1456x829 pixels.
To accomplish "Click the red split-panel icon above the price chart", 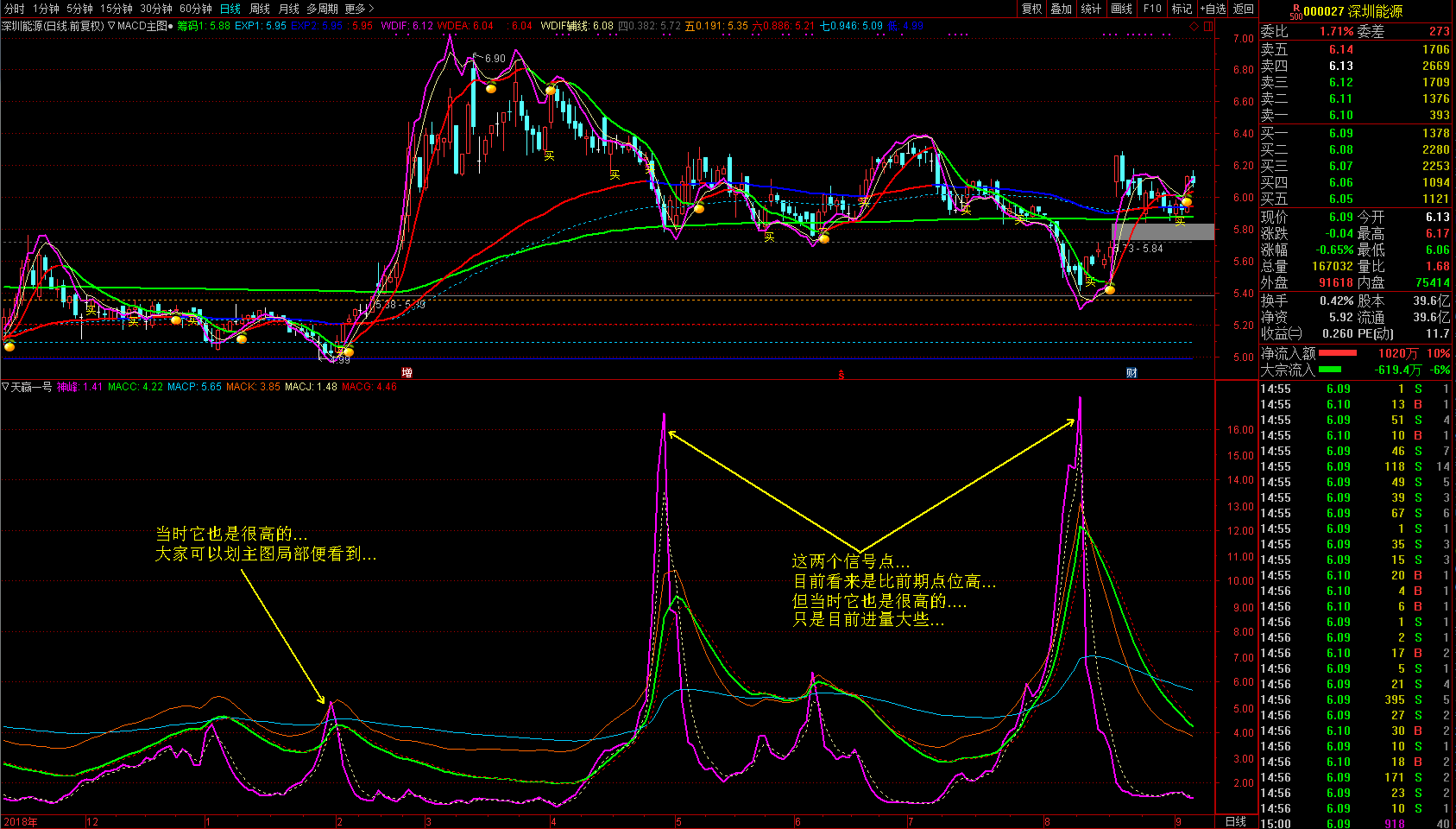I will tap(1208, 26).
